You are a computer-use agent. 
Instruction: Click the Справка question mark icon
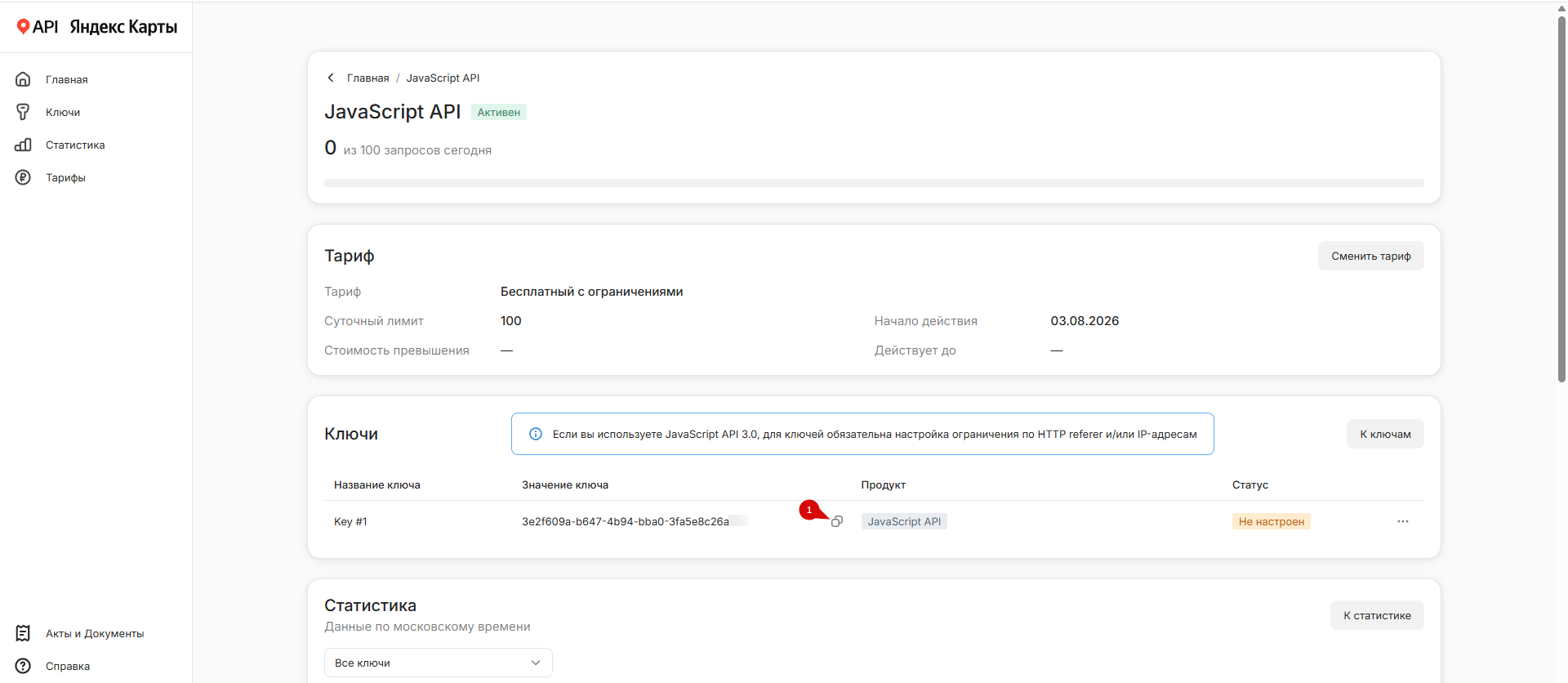tap(23, 666)
